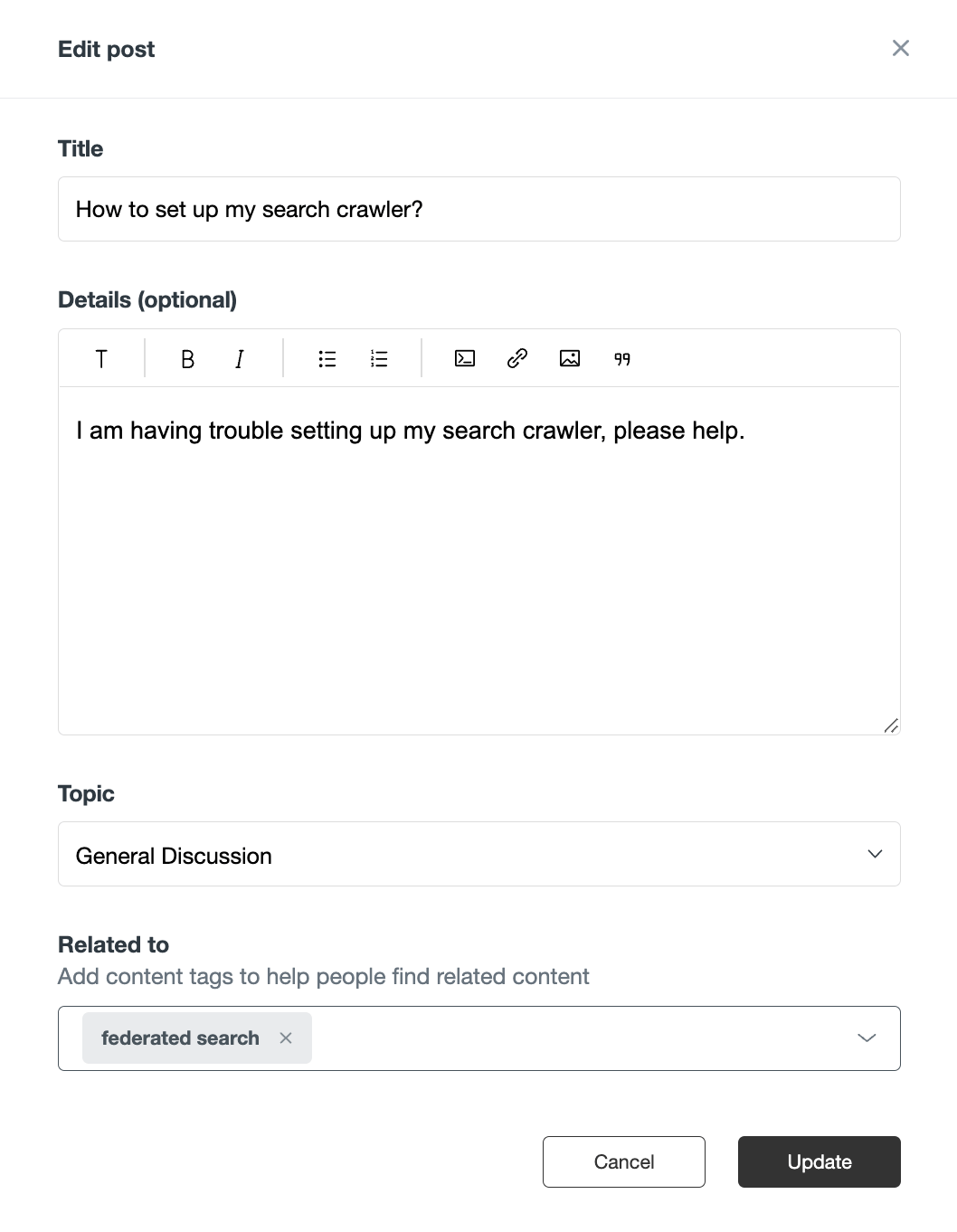Toggle italic formatting in the editor toolbar
The height and width of the screenshot is (1232, 957).
239,358
